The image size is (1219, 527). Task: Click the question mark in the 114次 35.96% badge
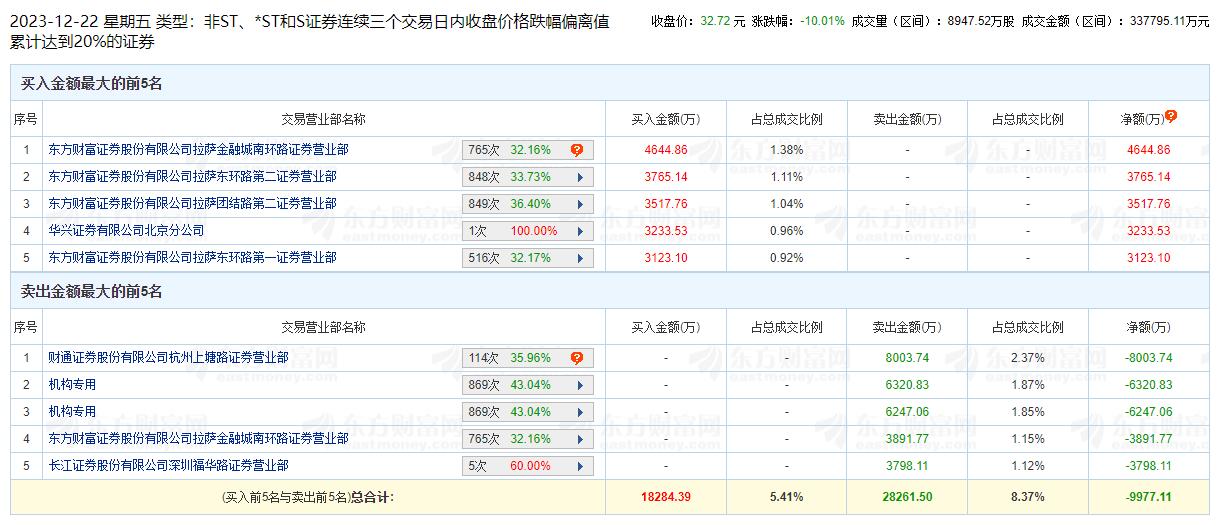coord(577,358)
